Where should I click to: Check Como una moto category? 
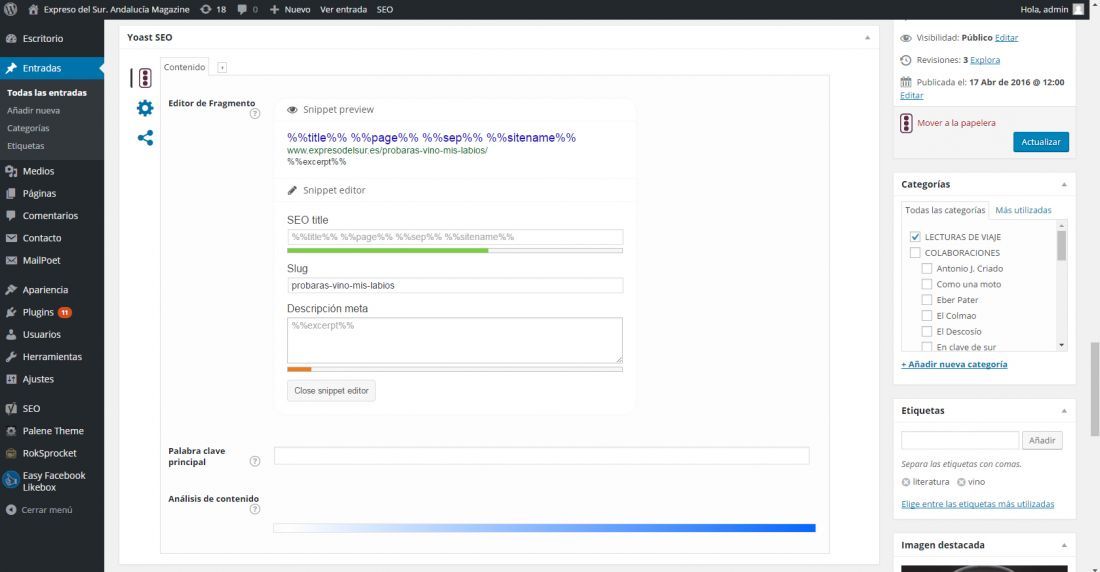pos(927,284)
